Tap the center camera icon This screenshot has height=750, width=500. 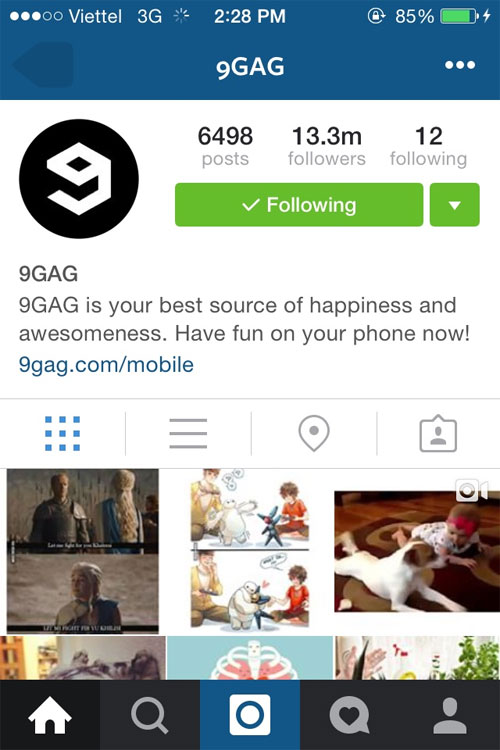click(250, 715)
